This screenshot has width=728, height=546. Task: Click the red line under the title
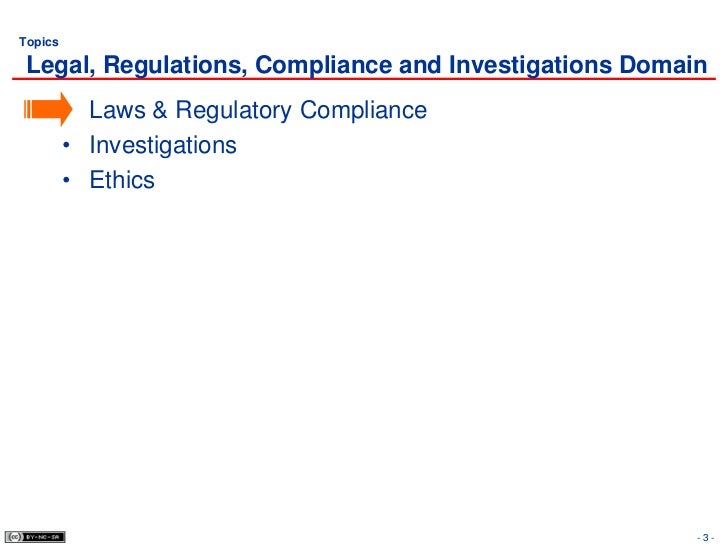[x=364, y=79]
